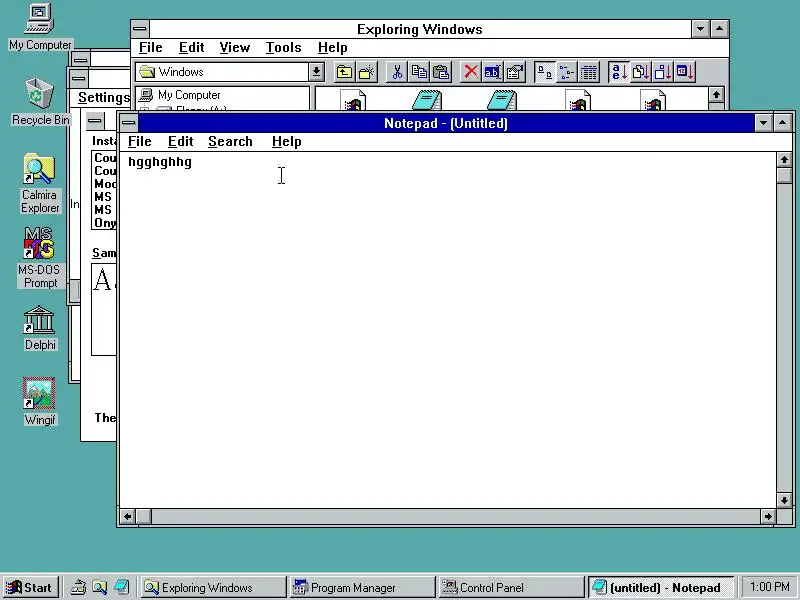Click the Notepad vertical scroll up arrow
This screenshot has height=600, width=800.
(784, 160)
